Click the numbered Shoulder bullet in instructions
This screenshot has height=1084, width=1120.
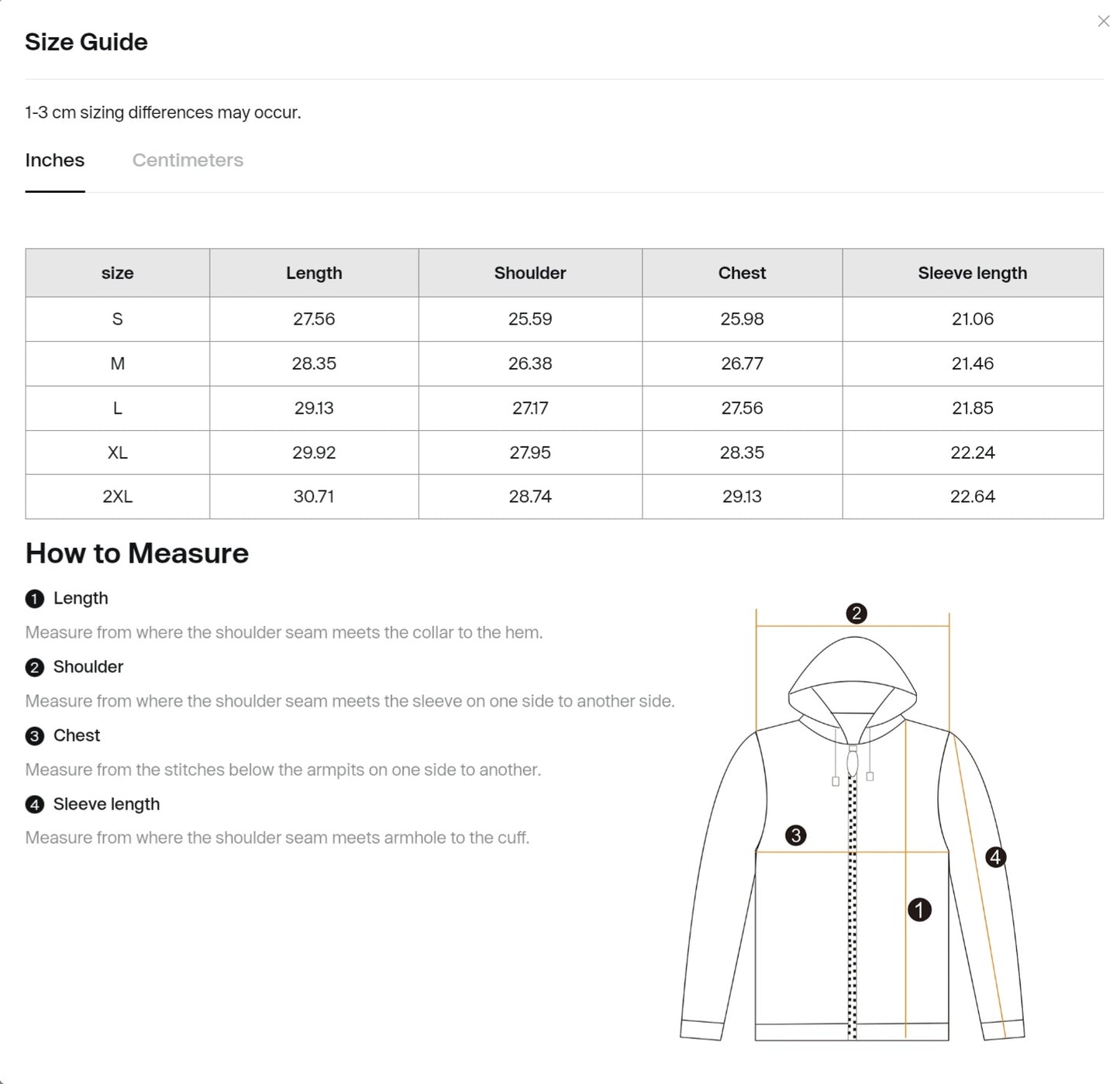point(33,667)
